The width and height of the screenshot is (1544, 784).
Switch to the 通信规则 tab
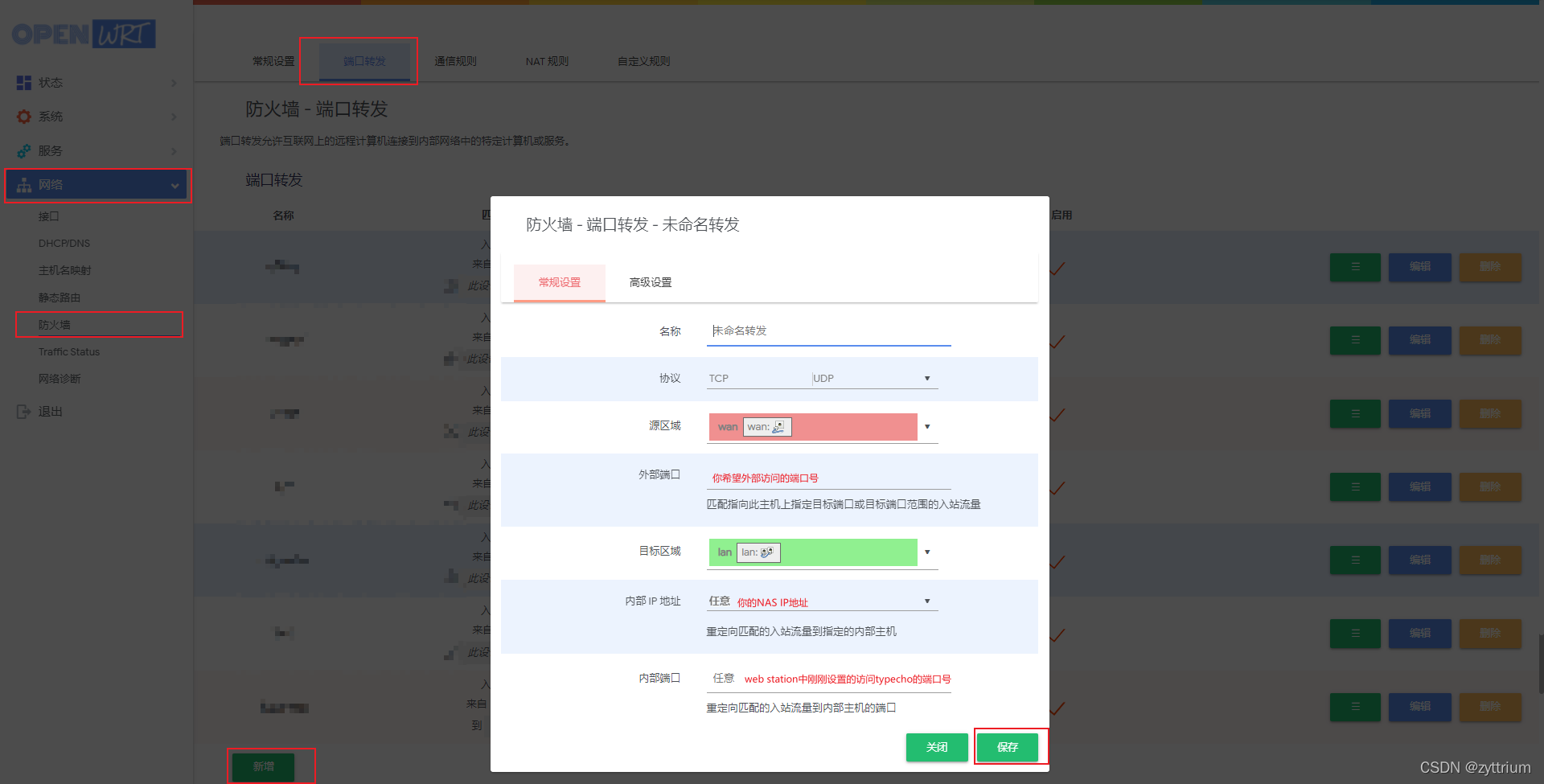coord(456,61)
